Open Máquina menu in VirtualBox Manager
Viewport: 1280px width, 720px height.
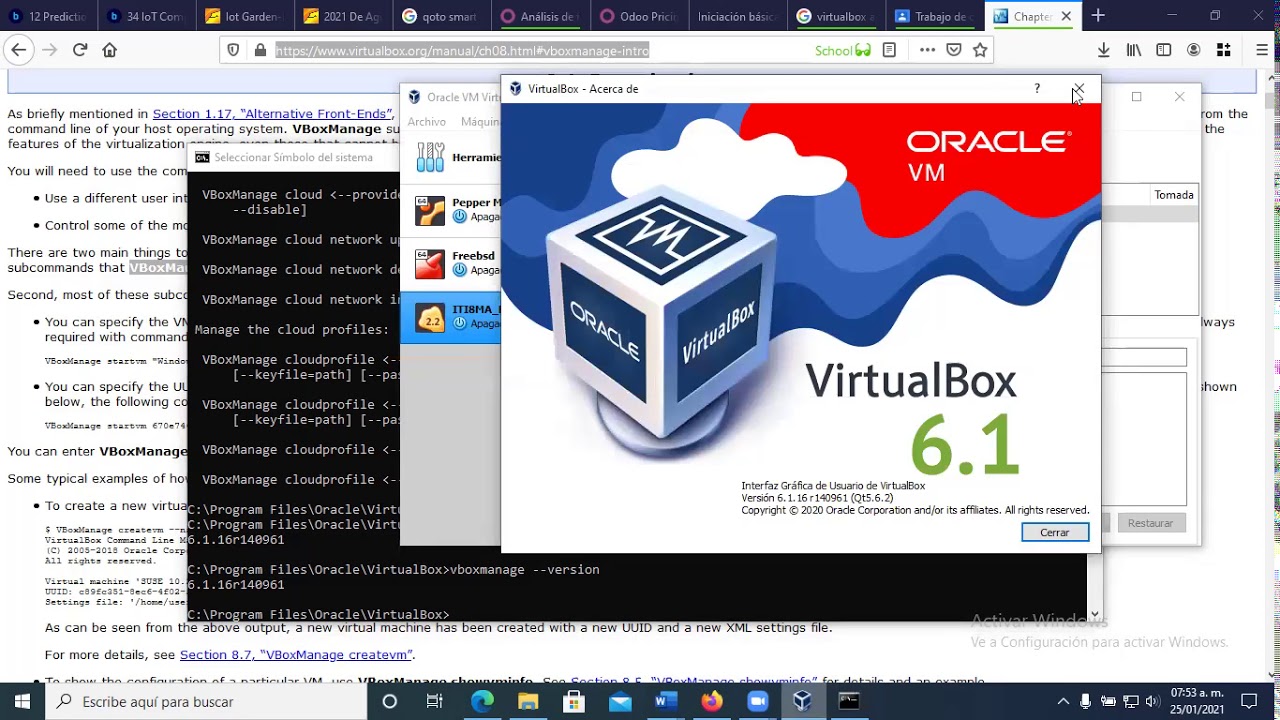pos(480,122)
